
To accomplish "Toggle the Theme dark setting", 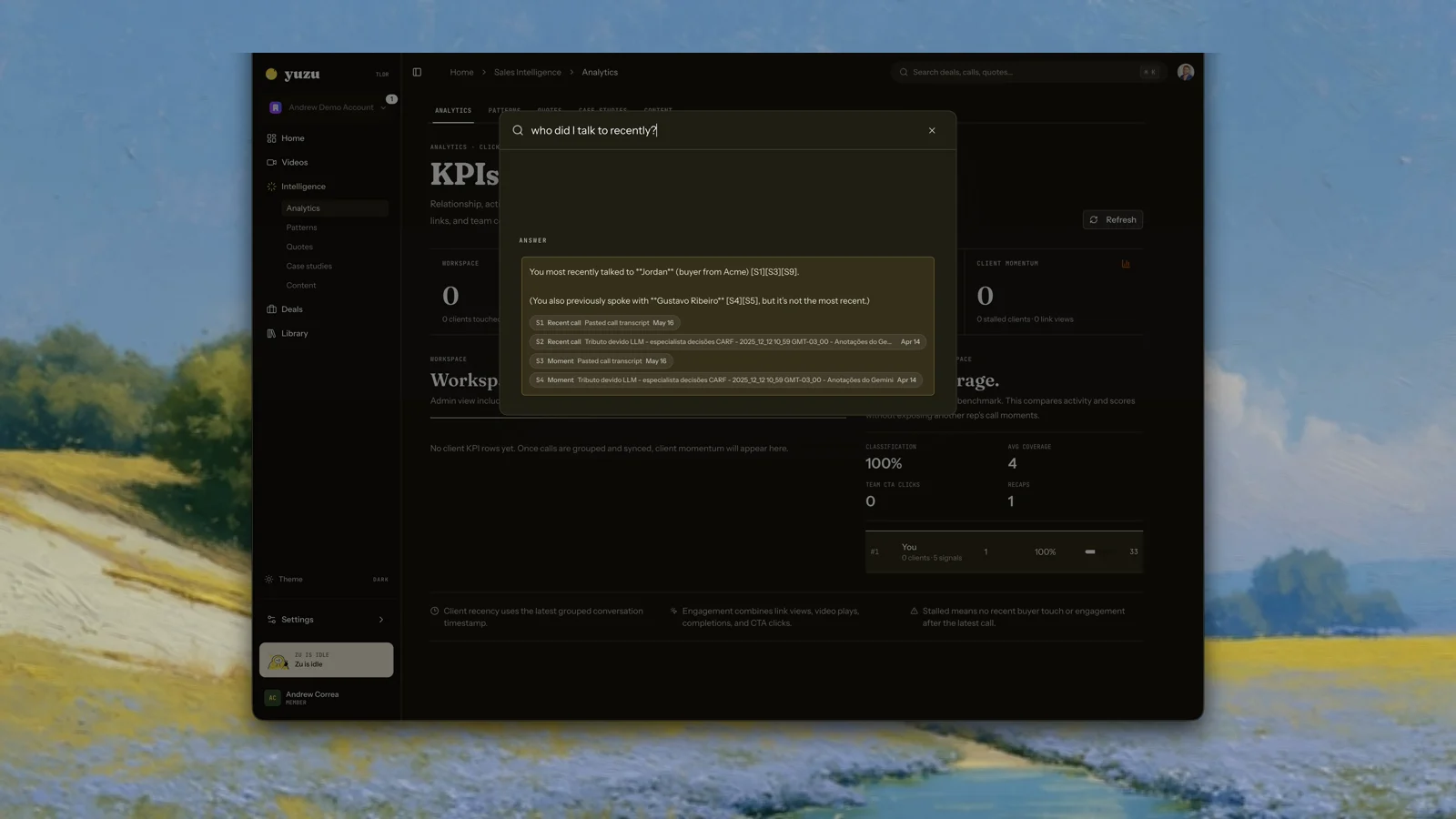I will click(328, 579).
